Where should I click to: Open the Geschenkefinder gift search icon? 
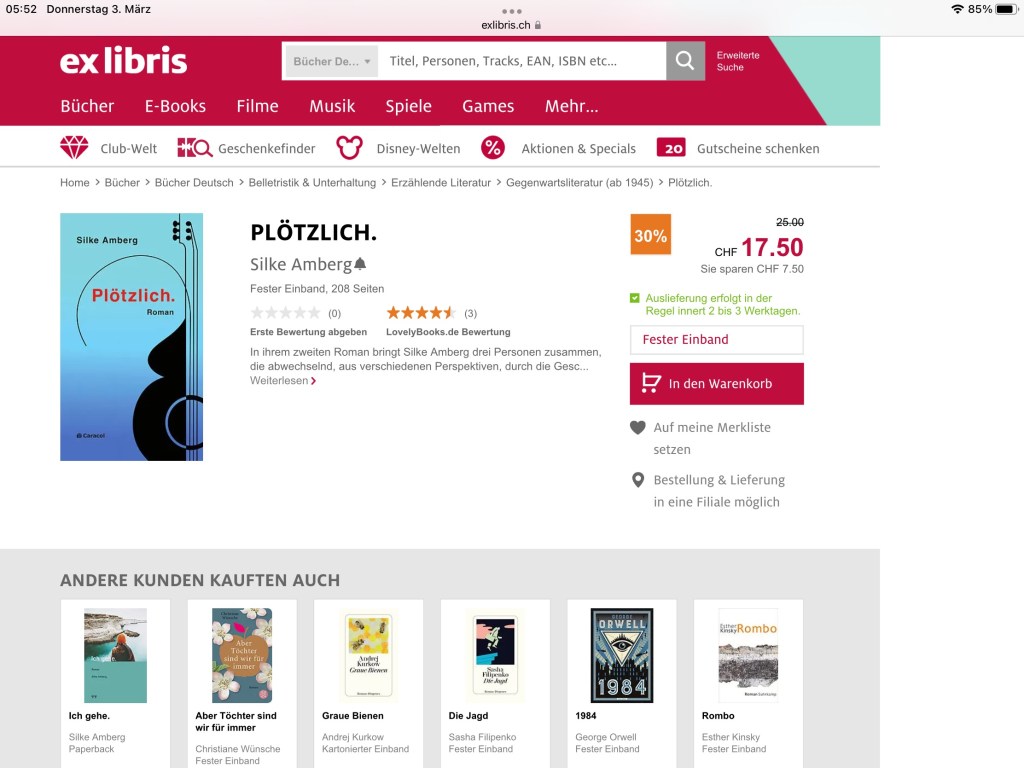point(195,148)
